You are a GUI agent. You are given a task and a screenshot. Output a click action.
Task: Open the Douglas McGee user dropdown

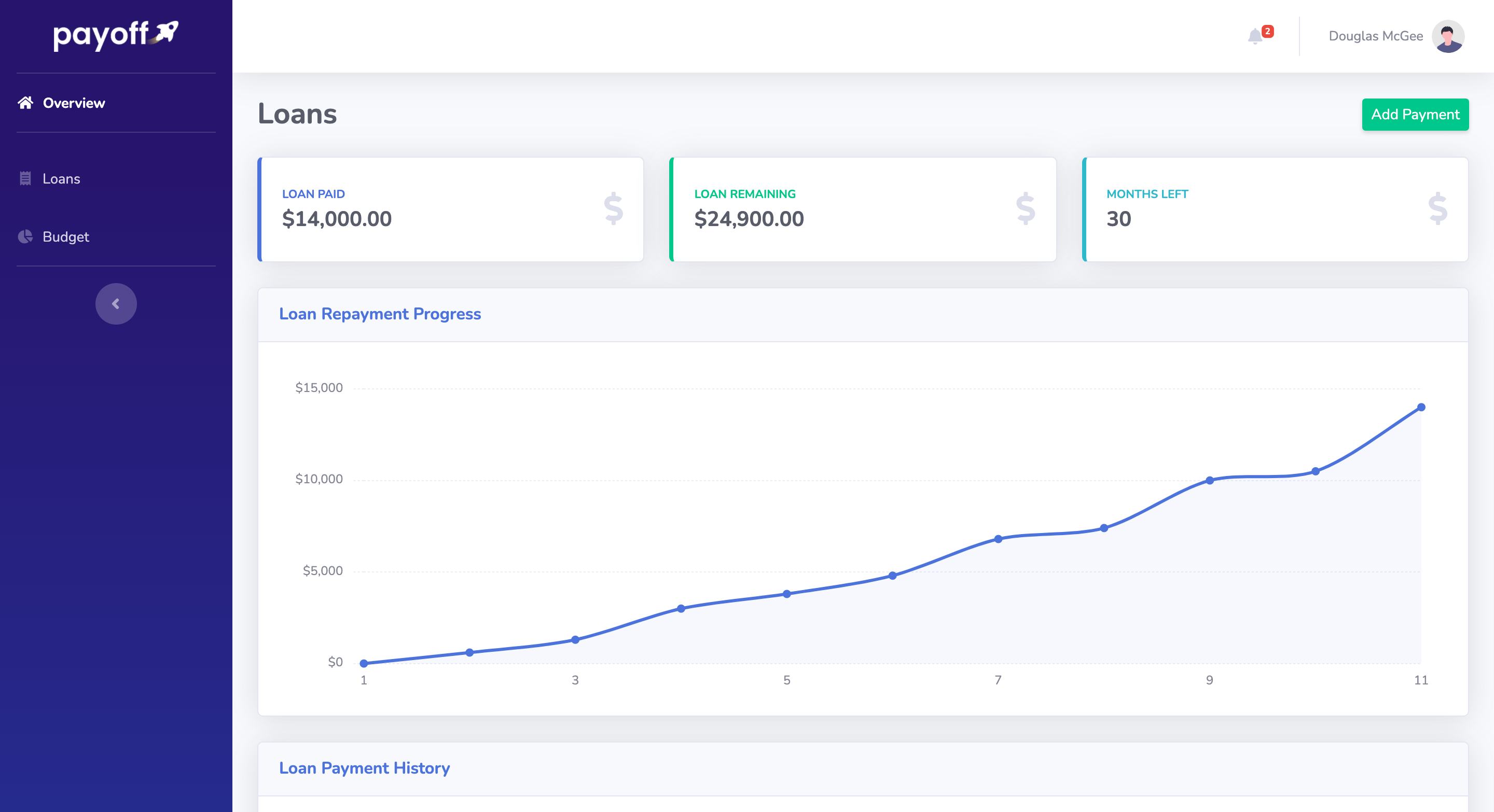[x=1375, y=36]
